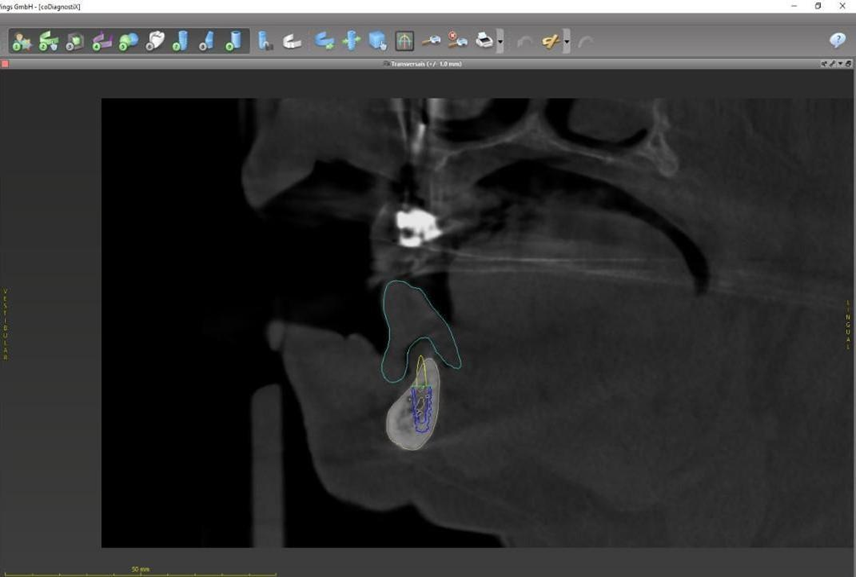Click the white tooth icon in toolbar
The height and width of the screenshot is (577, 856).
[x=155, y=41]
